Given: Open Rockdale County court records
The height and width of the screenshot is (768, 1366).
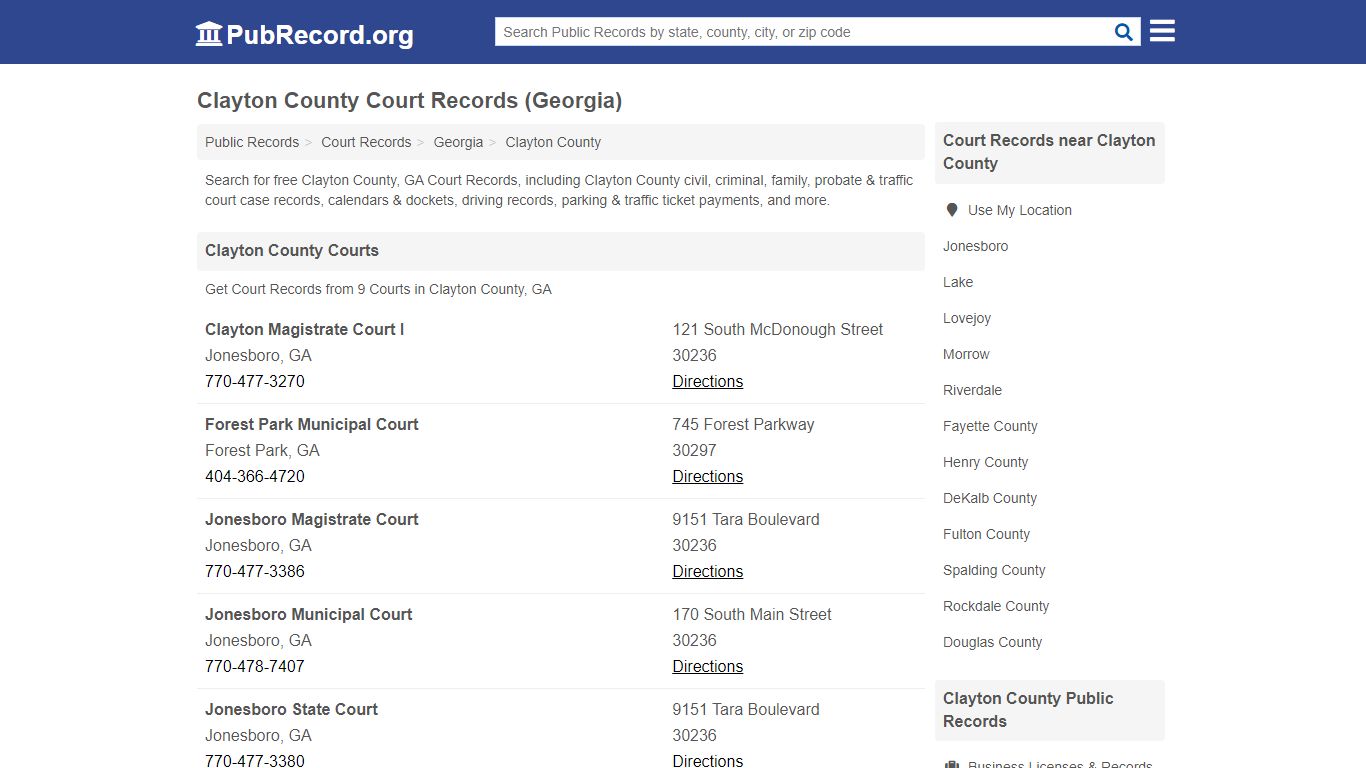Looking at the screenshot, I should coord(996,606).
